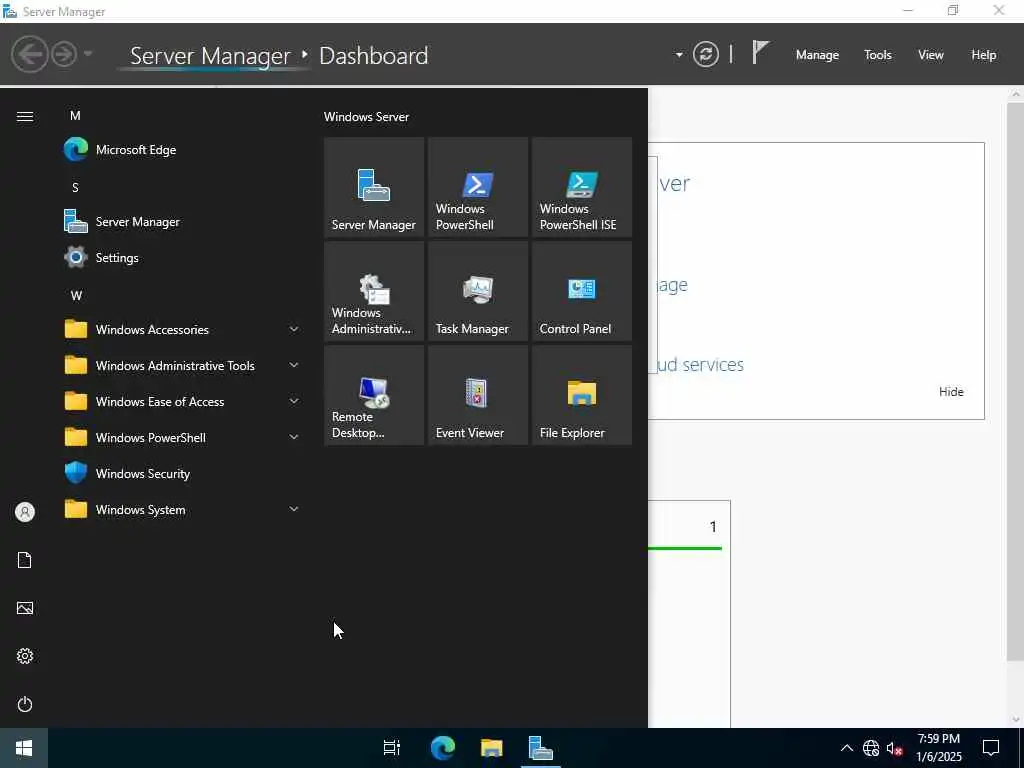
Task: Open Task View on the taskbar
Action: pyautogui.click(x=392, y=748)
